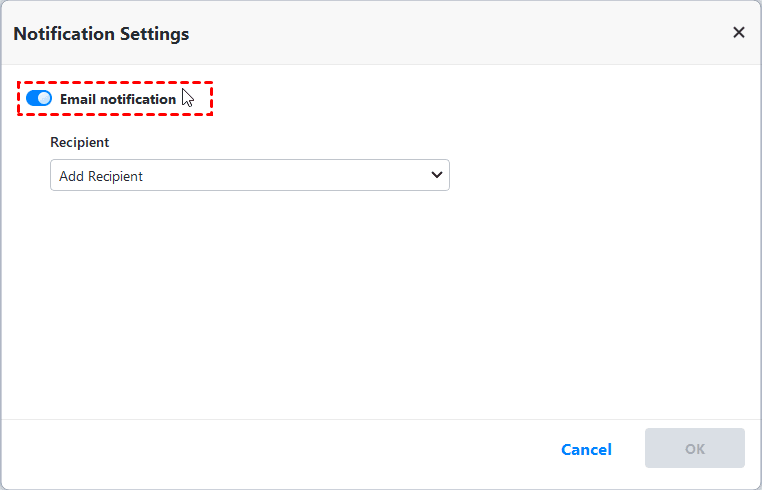Toggle the Email notification switch
Viewport: 762px width, 490px height.
coord(39,99)
